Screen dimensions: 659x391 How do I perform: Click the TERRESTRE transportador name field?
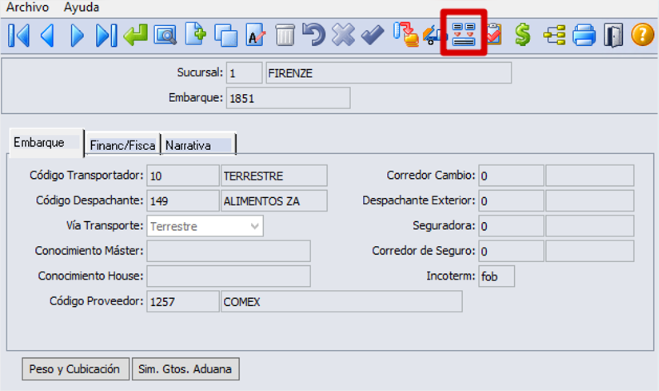point(274,176)
